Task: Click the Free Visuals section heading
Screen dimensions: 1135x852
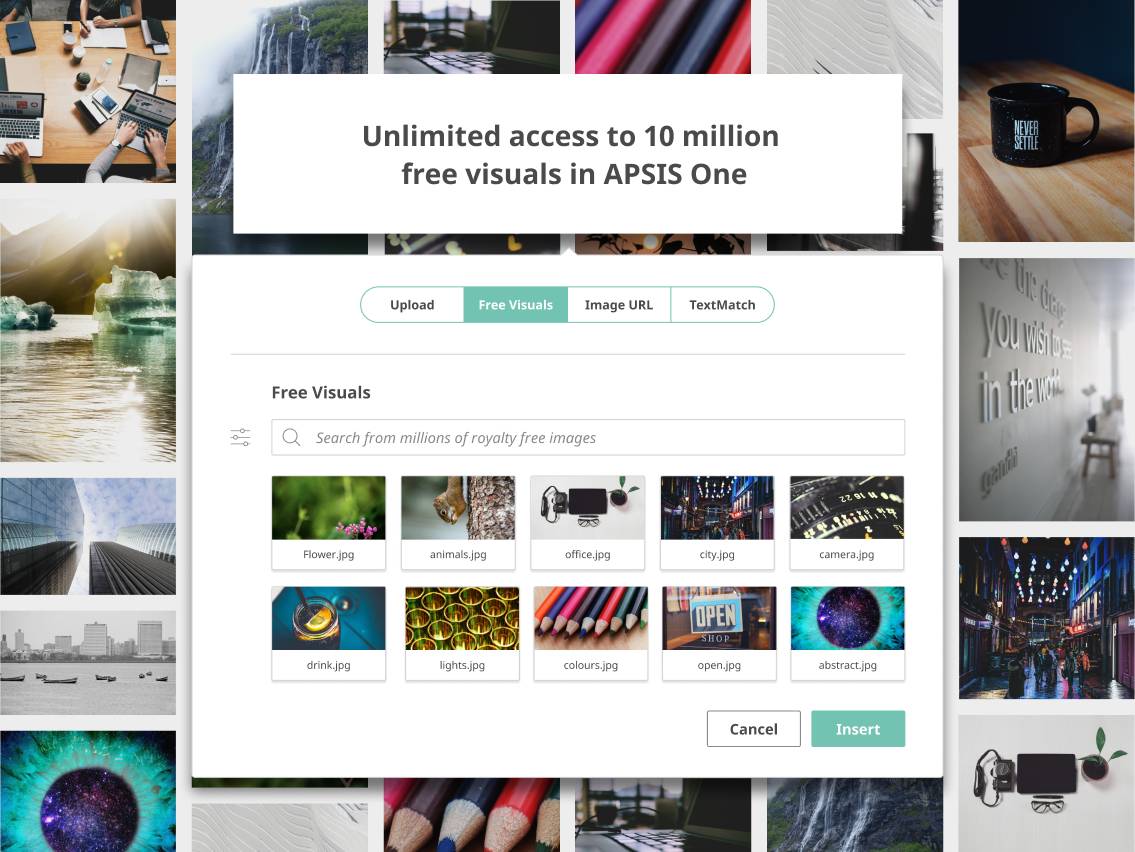Action: click(321, 392)
